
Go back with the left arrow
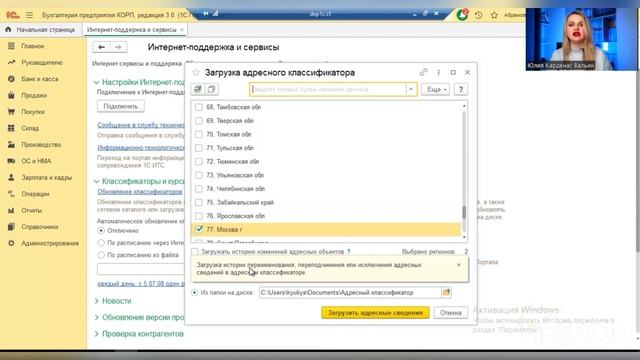[x=101, y=47]
